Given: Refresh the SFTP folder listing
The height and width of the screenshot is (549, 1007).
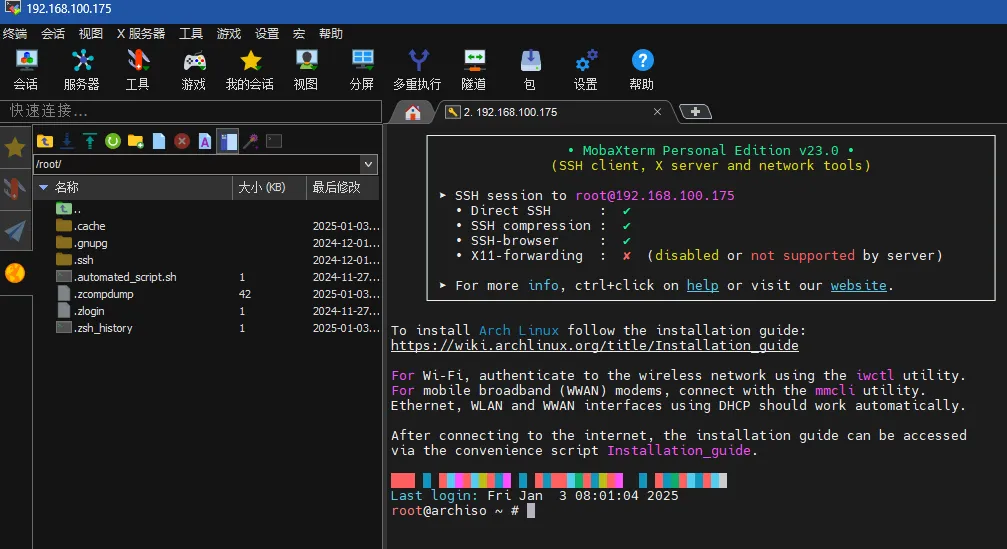Looking at the screenshot, I should point(113,141).
